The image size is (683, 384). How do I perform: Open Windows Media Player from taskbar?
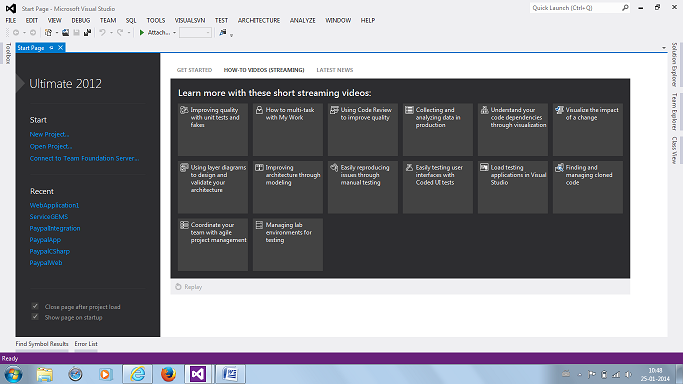(105, 374)
